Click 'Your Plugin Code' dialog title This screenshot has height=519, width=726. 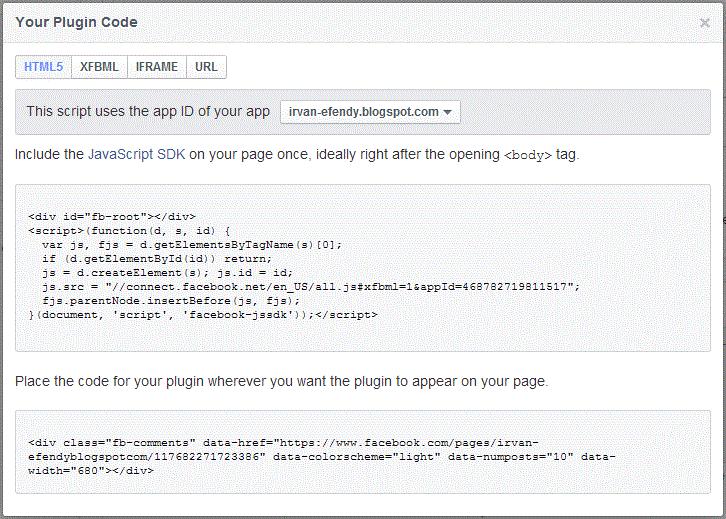tap(76, 22)
